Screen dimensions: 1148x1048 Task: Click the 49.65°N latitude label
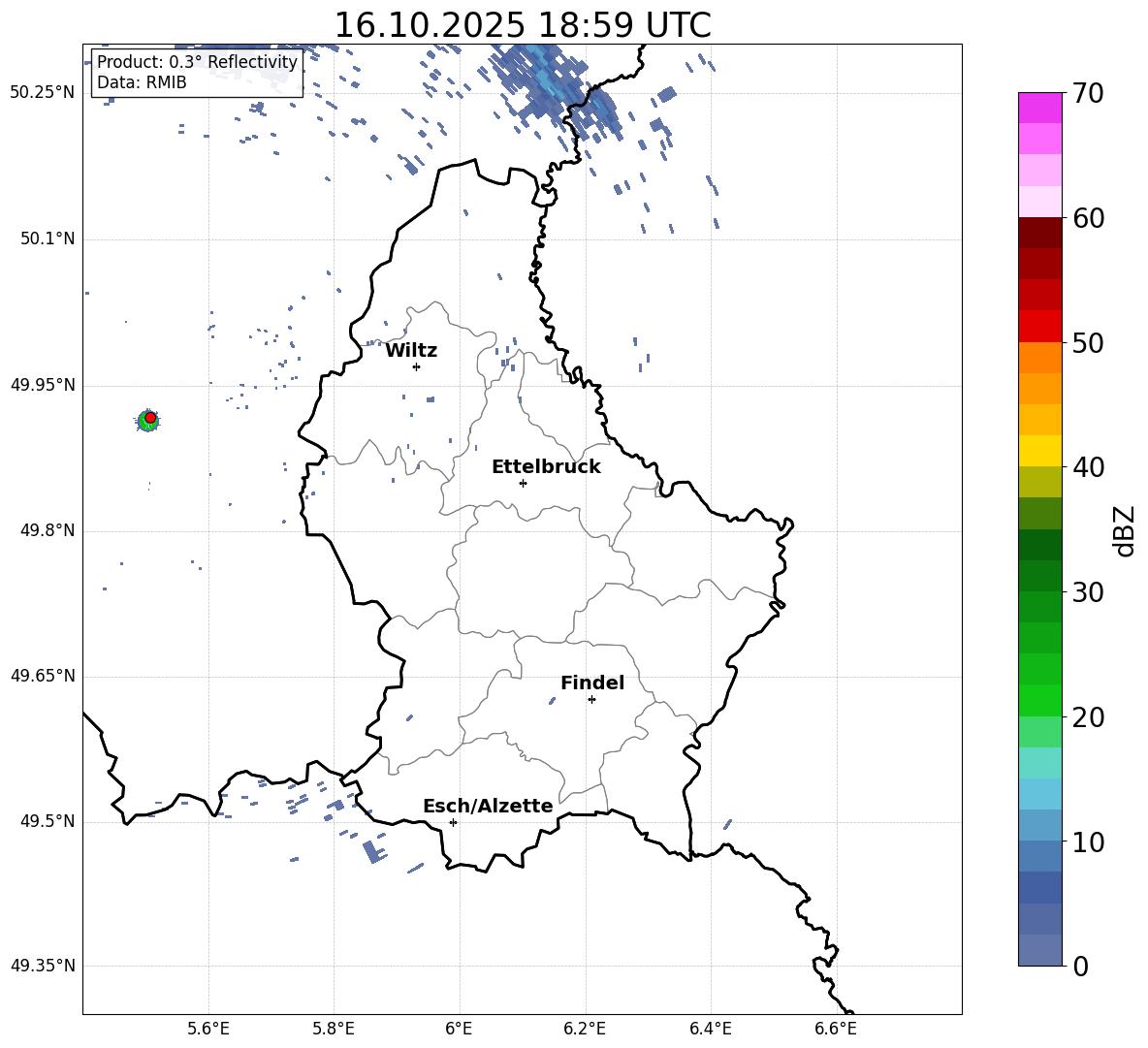[43, 676]
